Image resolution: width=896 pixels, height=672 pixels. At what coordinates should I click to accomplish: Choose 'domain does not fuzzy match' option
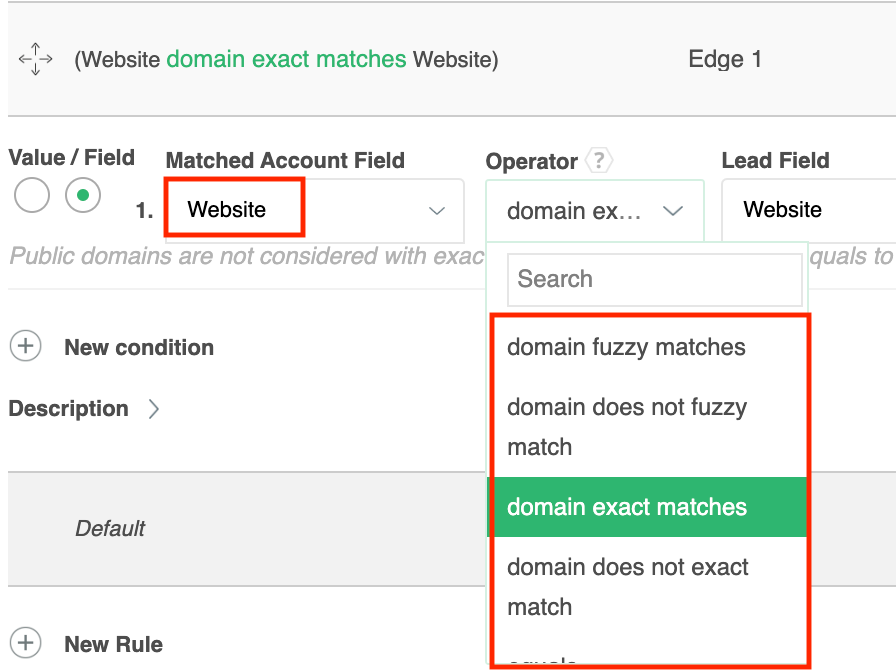click(x=626, y=427)
